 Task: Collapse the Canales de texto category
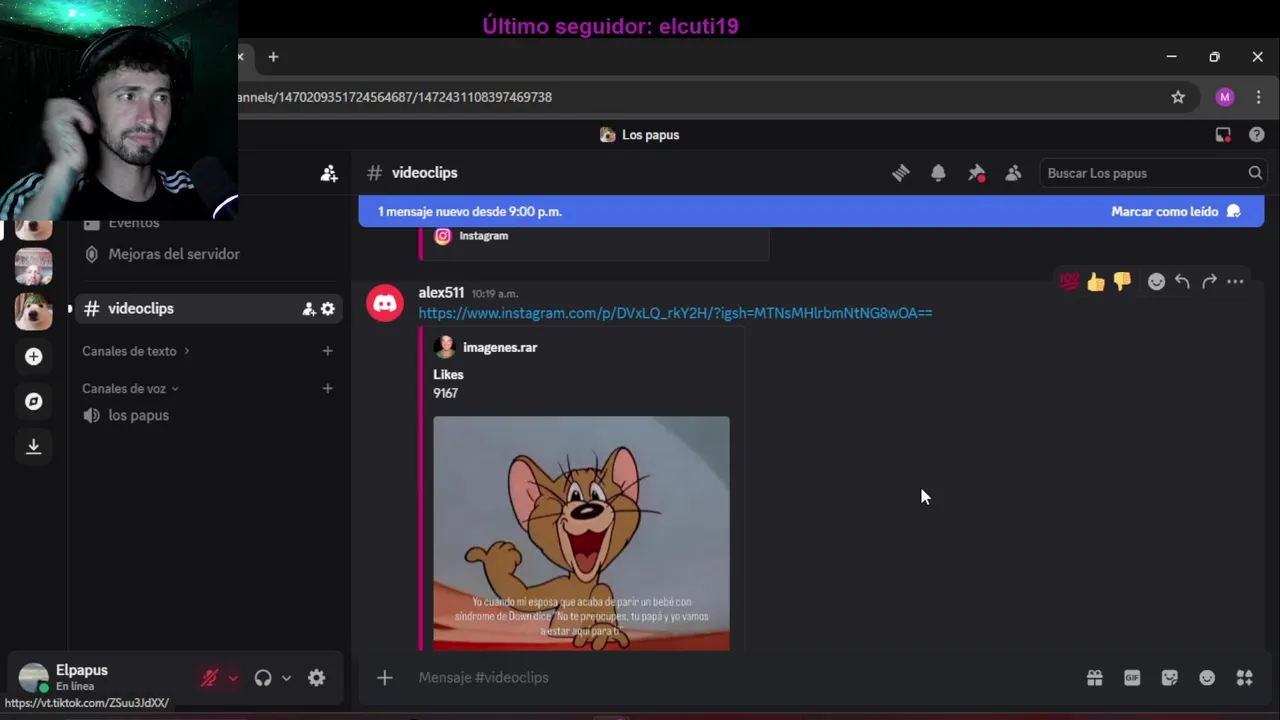(136, 351)
